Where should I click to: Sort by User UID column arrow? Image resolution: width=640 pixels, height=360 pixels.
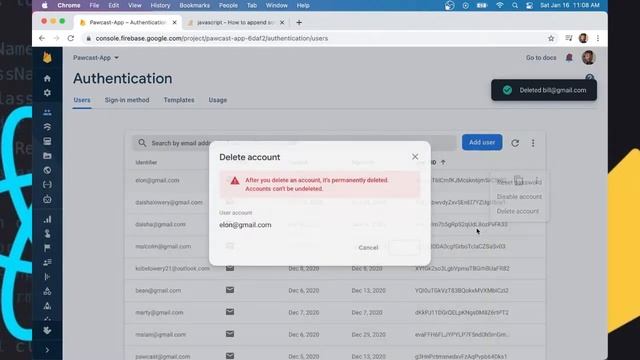(x=443, y=162)
